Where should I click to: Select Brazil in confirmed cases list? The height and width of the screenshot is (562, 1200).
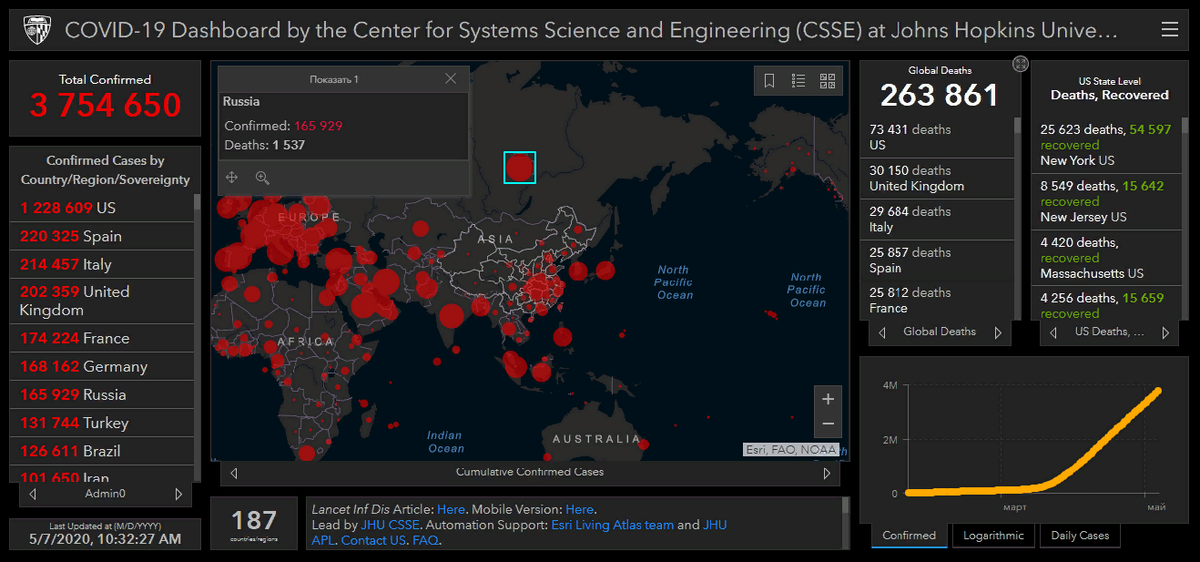(102, 450)
